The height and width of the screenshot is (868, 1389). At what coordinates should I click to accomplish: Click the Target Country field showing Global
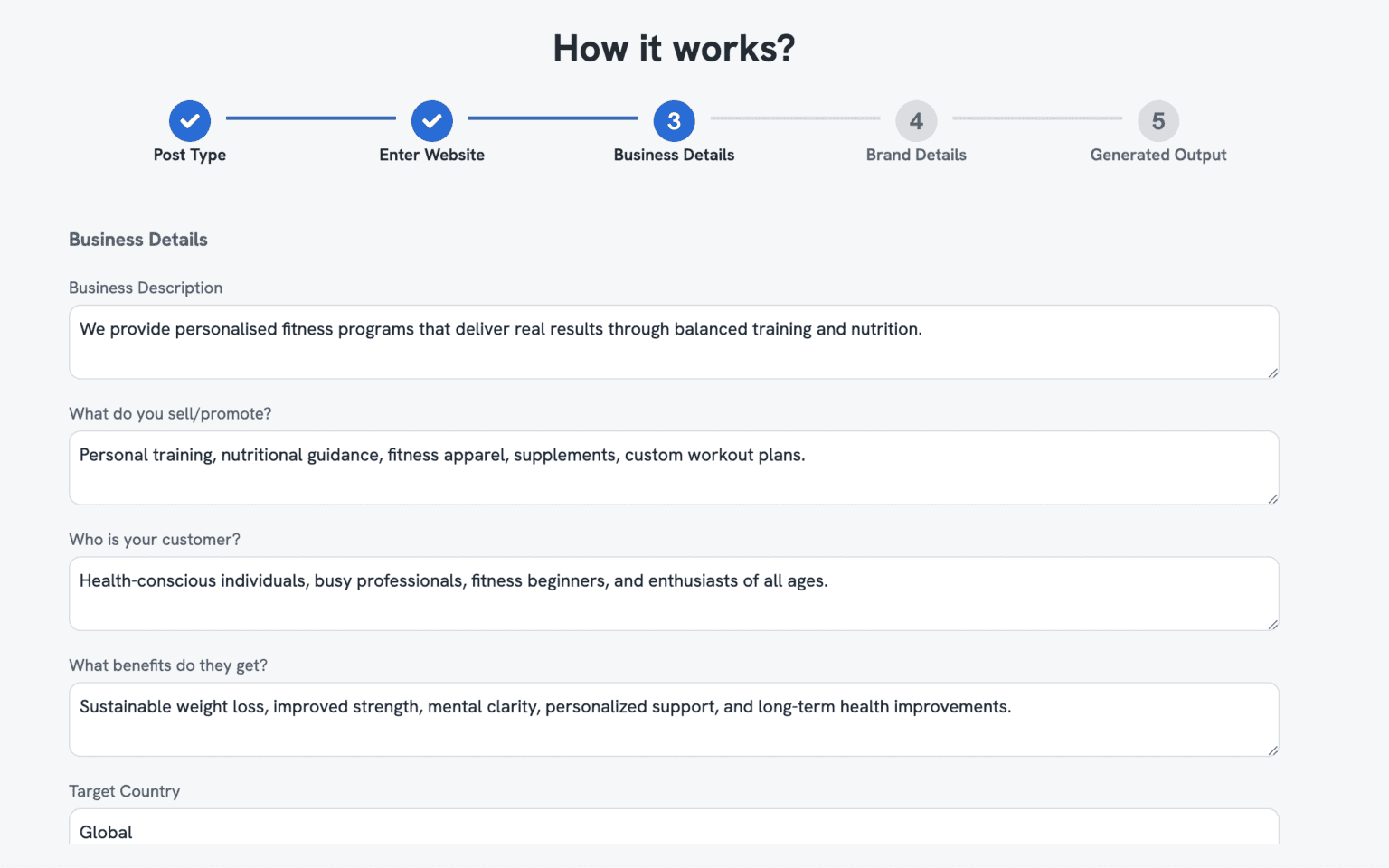674,830
